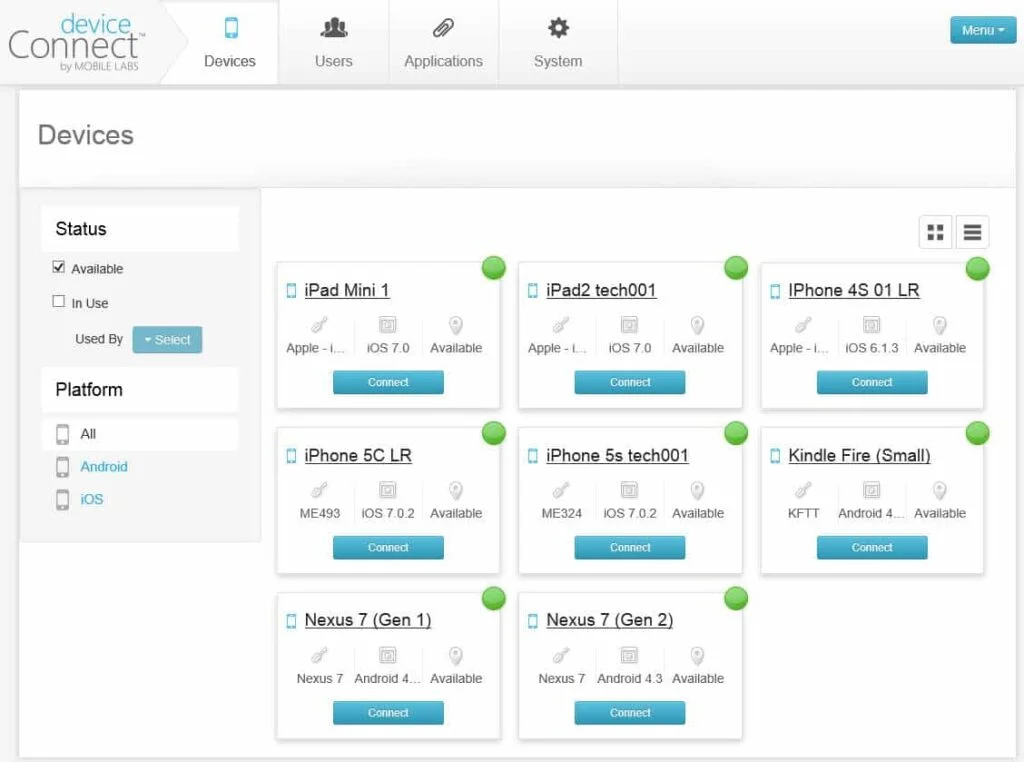Connect to IPhone 4S 01 LR
Image resolution: width=1024 pixels, height=762 pixels.
click(872, 382)
